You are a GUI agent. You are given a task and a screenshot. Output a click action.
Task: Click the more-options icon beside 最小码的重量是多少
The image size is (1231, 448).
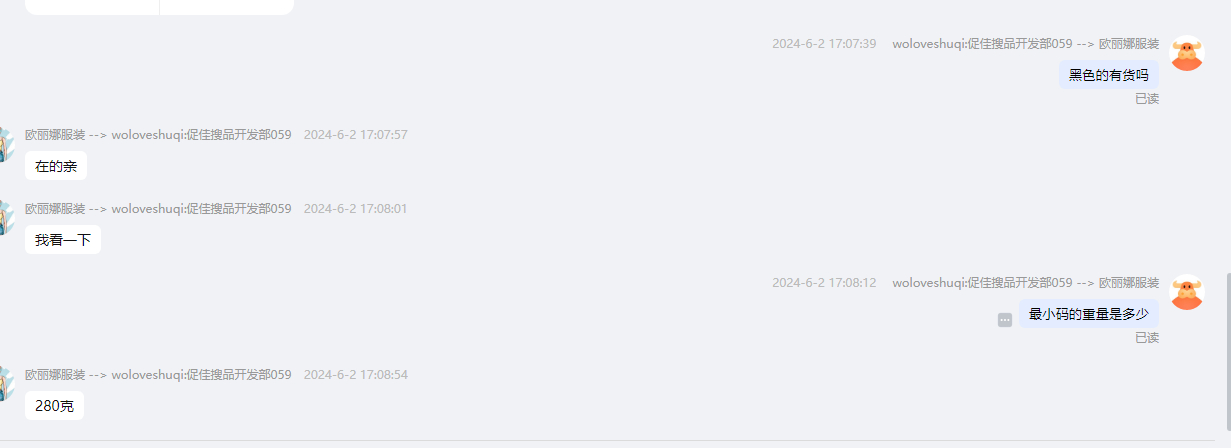(1005, 320)
